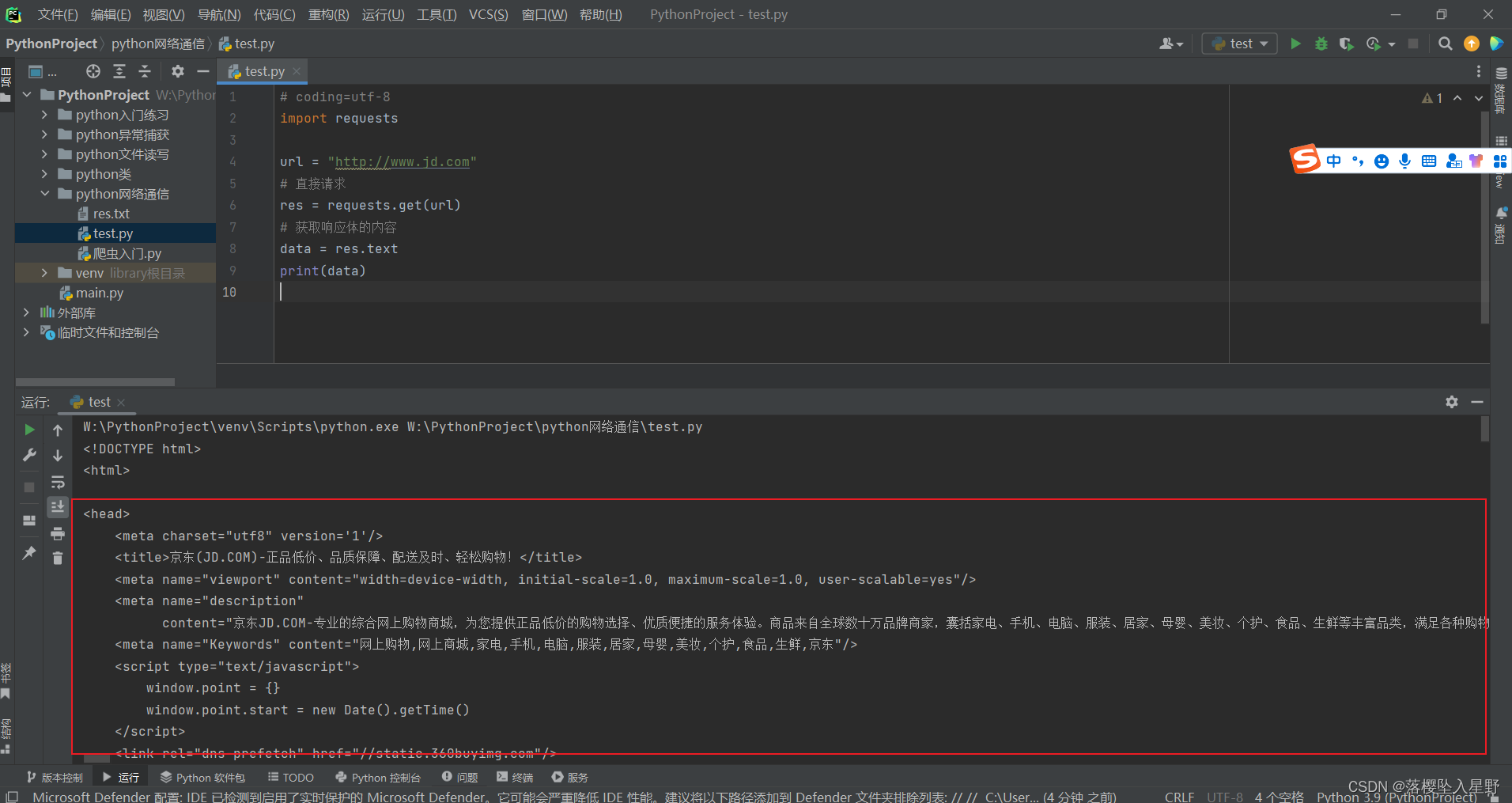Image resolution: width=1512 pixels, height=803 pixels.
Task: Click the stop button in top toolbar
Action: 1413,44
